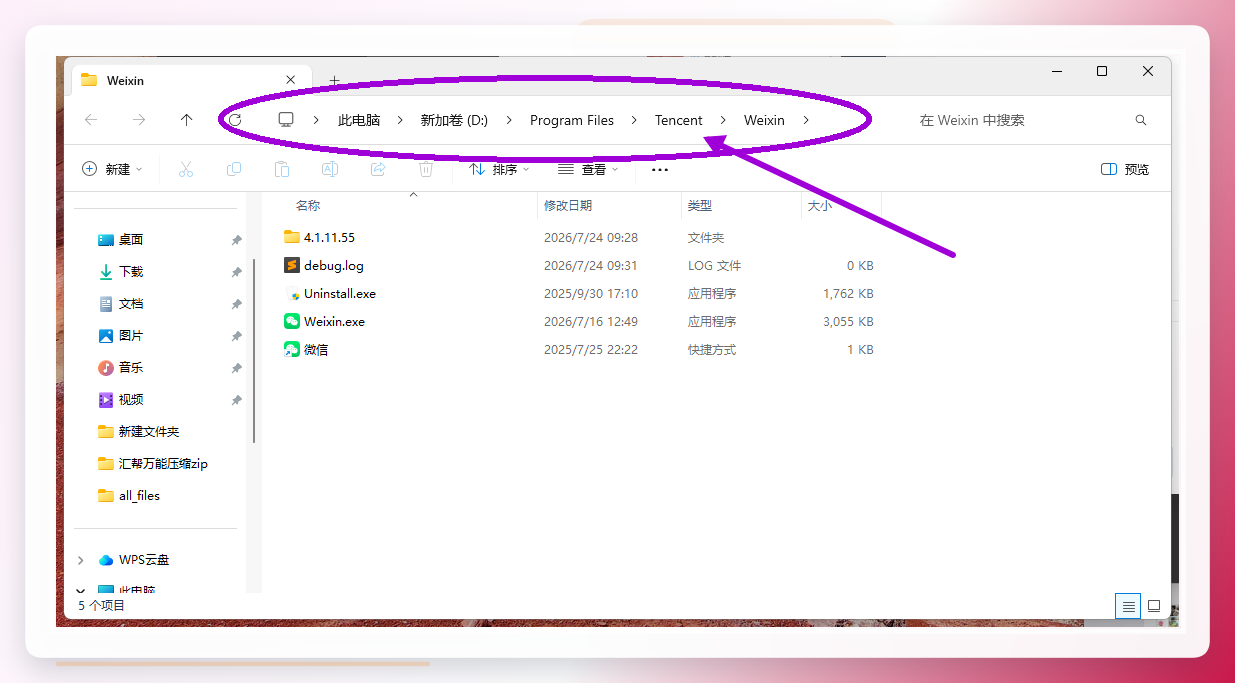Click the 2026/7/24 09:28 date cell

[x=591, y=238]
